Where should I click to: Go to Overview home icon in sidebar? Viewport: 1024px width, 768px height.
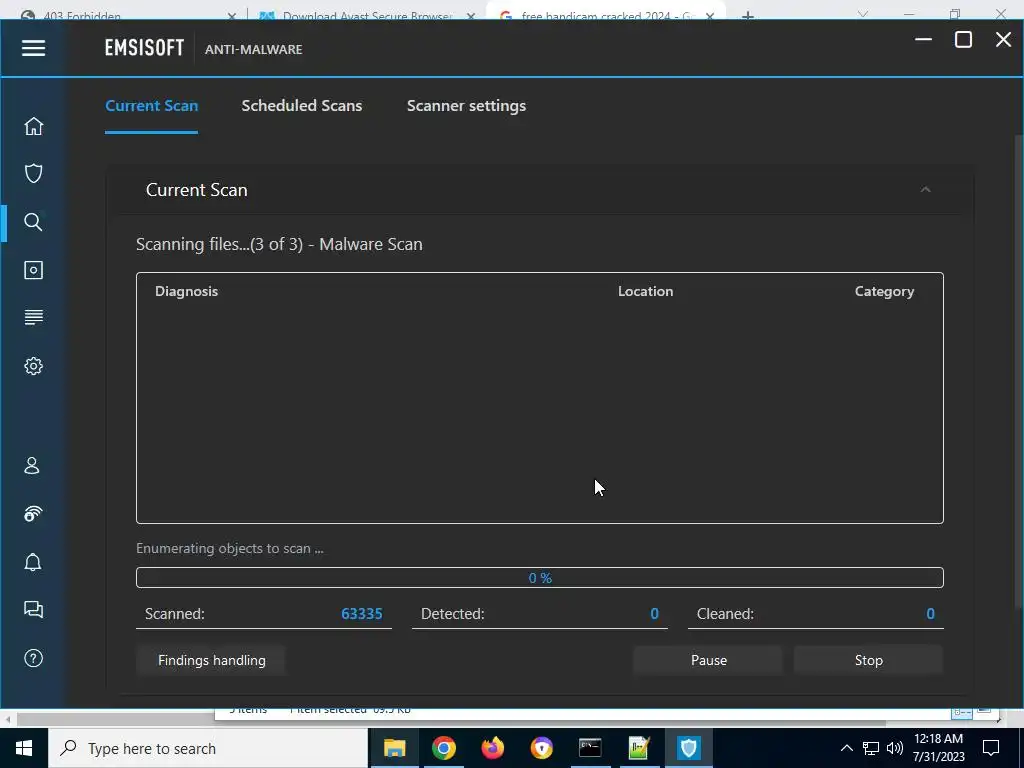coord(33,126)
